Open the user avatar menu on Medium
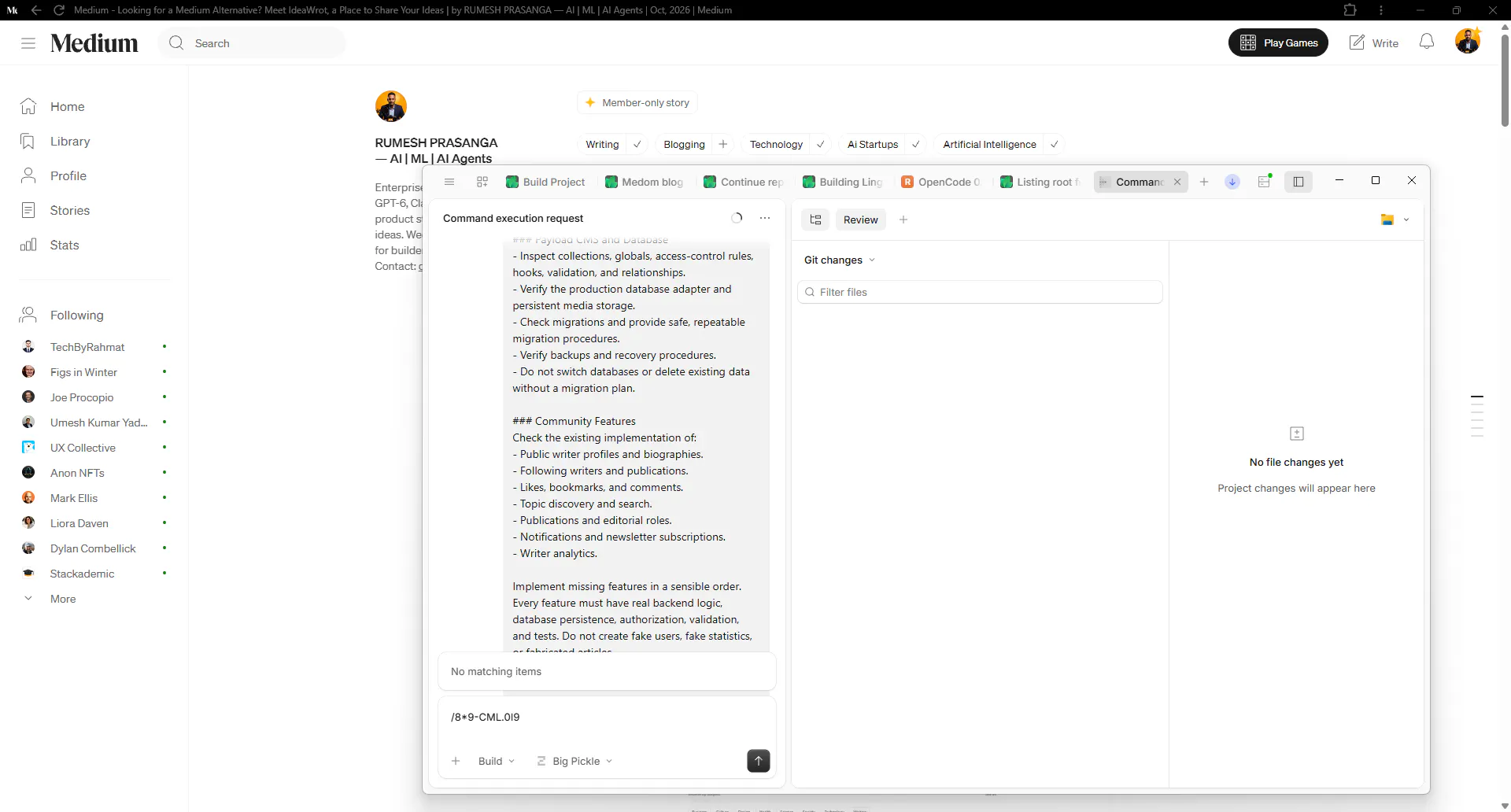Viewport: 1511px width, 812px height. [x=1468, y=42]
